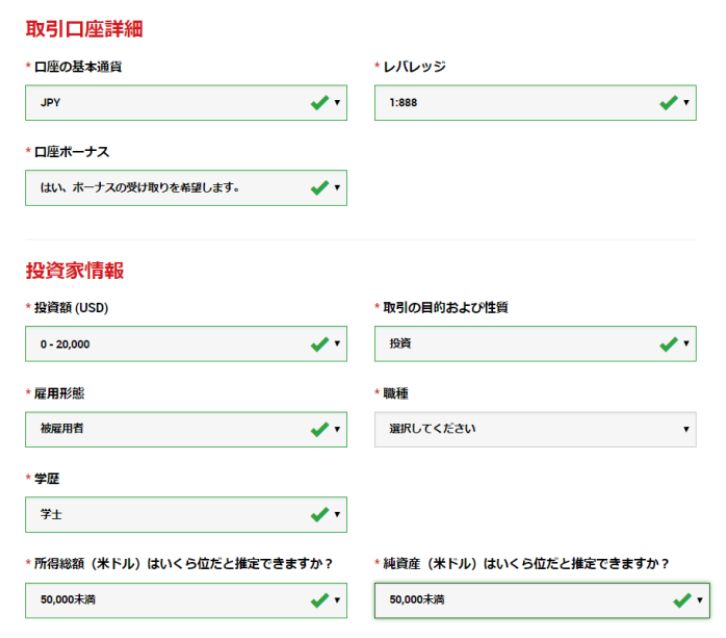Click the green checkmark beside 0 - 20,000
Screen dimensions: 726x638
click(320, 344)
